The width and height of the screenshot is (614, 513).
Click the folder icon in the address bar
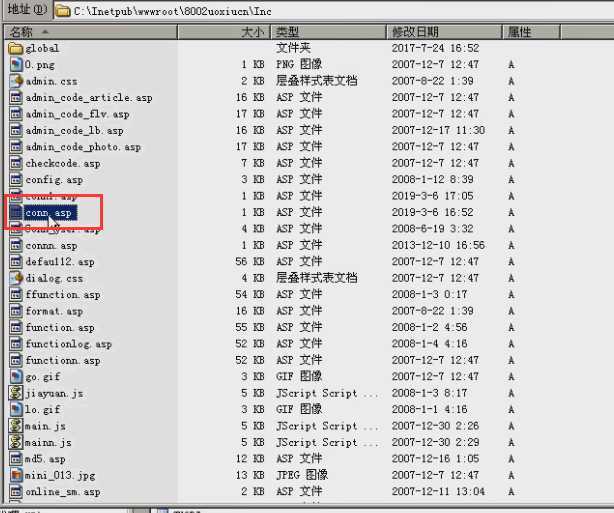[63, 11]
